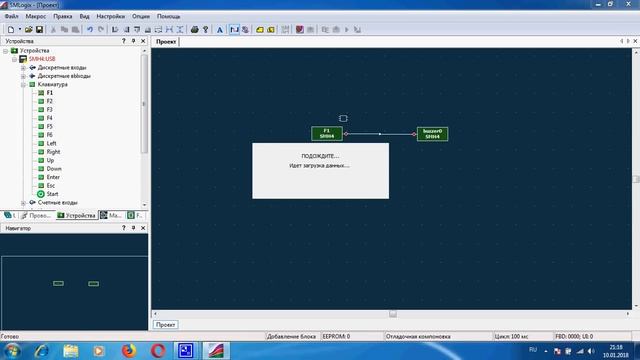640x360 pixels.
Task: Click the Проект tab above the canvas
Action: (x=166, y=42)
